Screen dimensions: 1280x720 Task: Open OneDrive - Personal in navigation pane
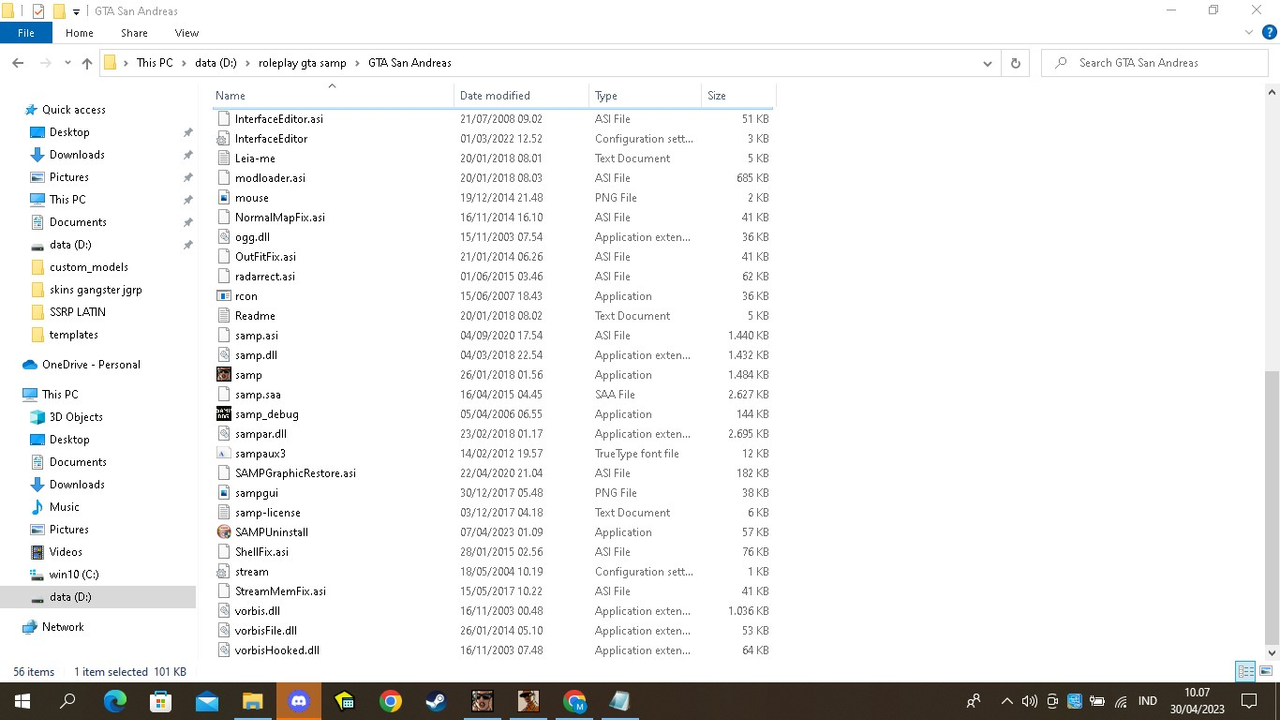(x=91, y=365)
